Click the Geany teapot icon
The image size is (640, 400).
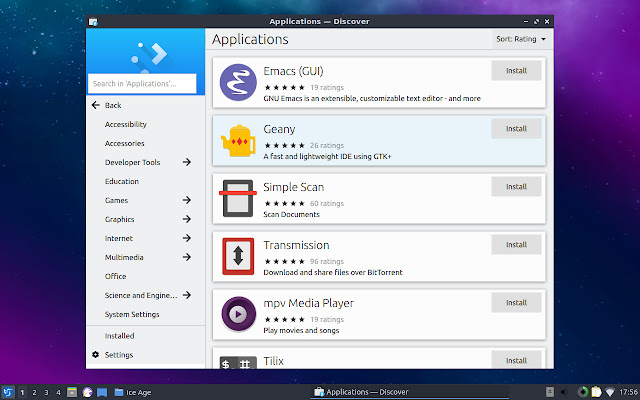(238, 140)
